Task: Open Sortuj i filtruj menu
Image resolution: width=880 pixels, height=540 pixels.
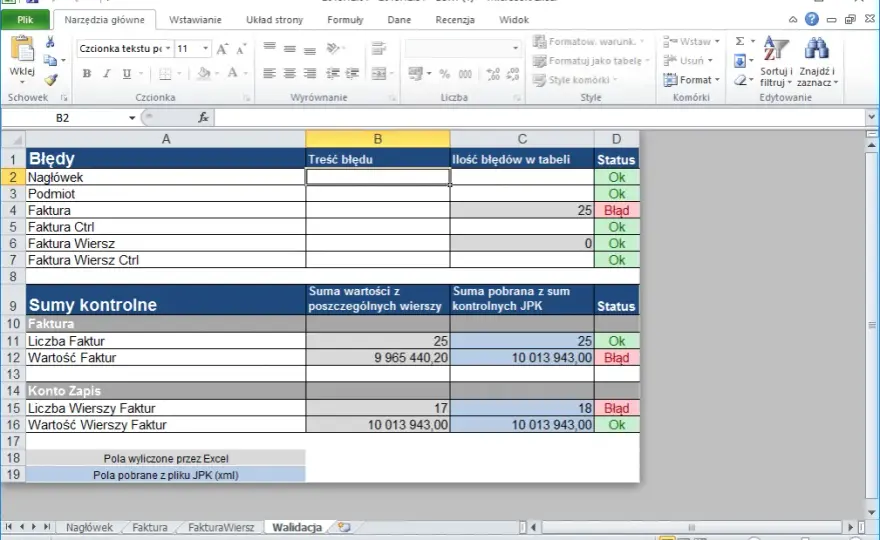Action: point(776,62)
